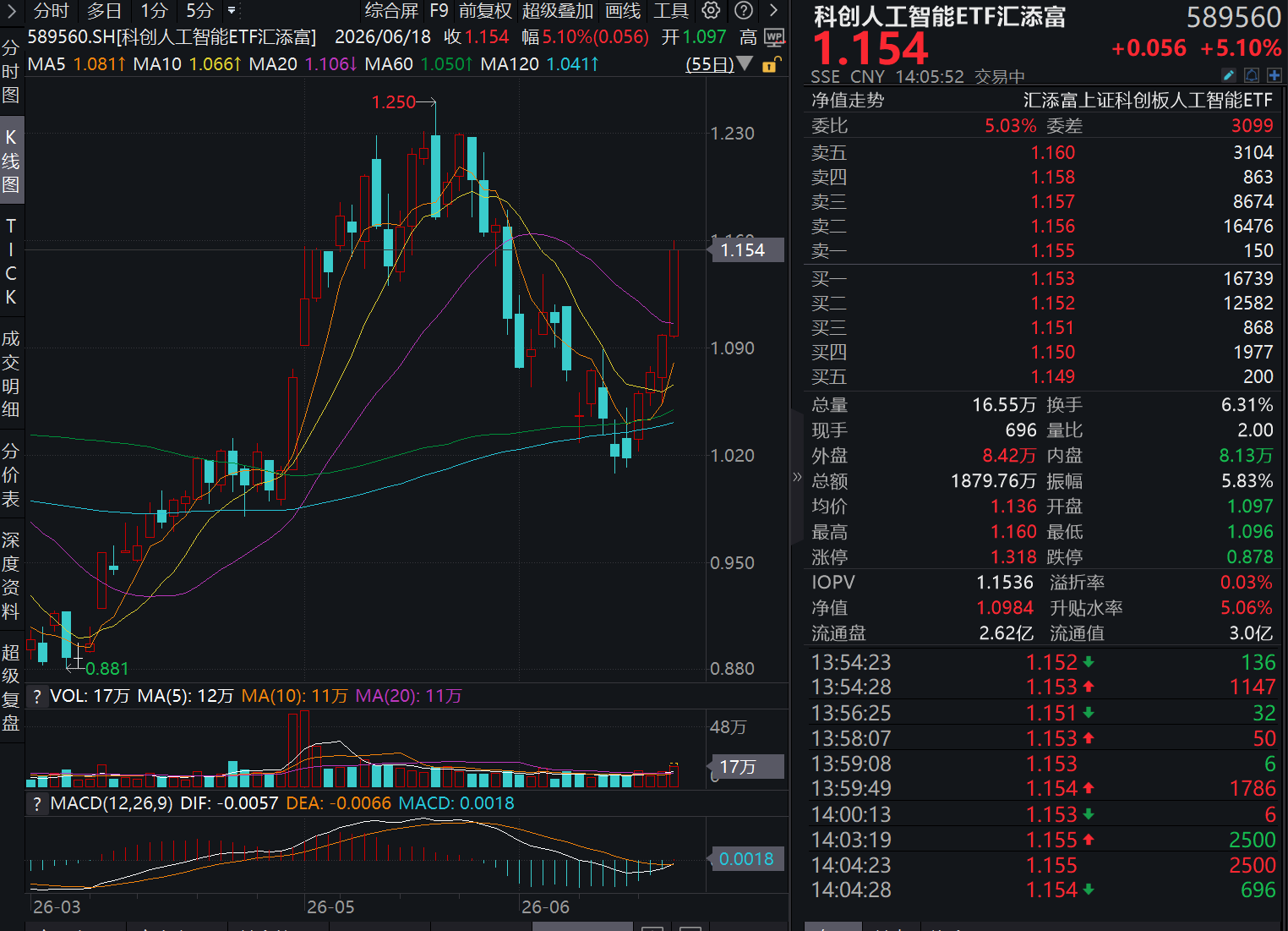Switch to the 多日 period tab

(x=104, y=11)
